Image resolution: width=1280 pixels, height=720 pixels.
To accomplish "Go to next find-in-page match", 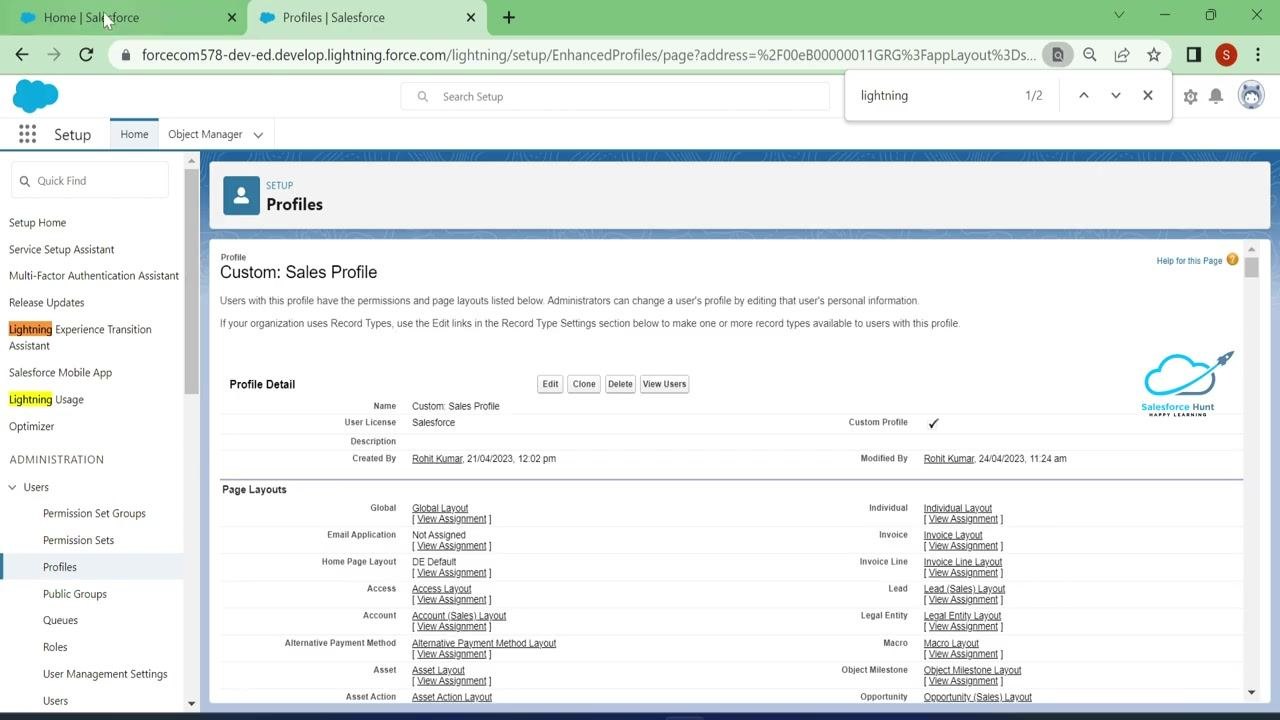I will pyautogui.click(x=1116, y=95).
